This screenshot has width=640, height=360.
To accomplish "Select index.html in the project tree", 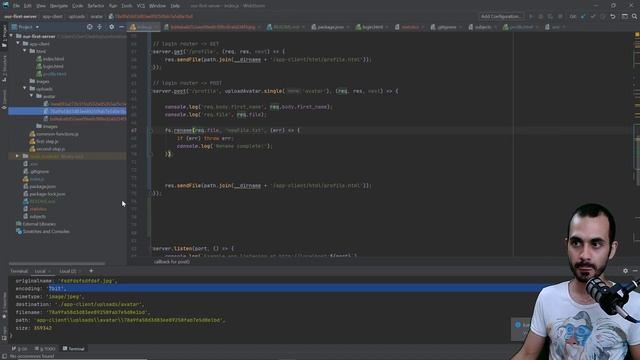I will point(53,59).
